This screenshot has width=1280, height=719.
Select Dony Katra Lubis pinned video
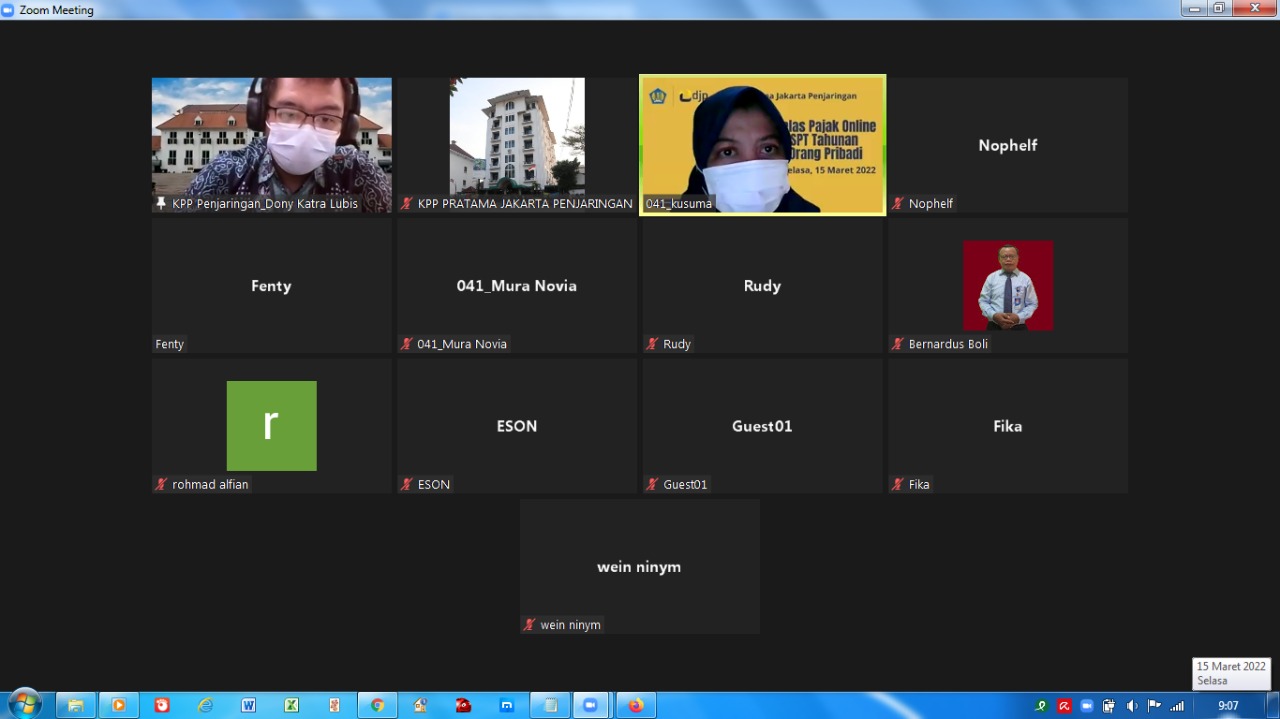coord(271,144)
